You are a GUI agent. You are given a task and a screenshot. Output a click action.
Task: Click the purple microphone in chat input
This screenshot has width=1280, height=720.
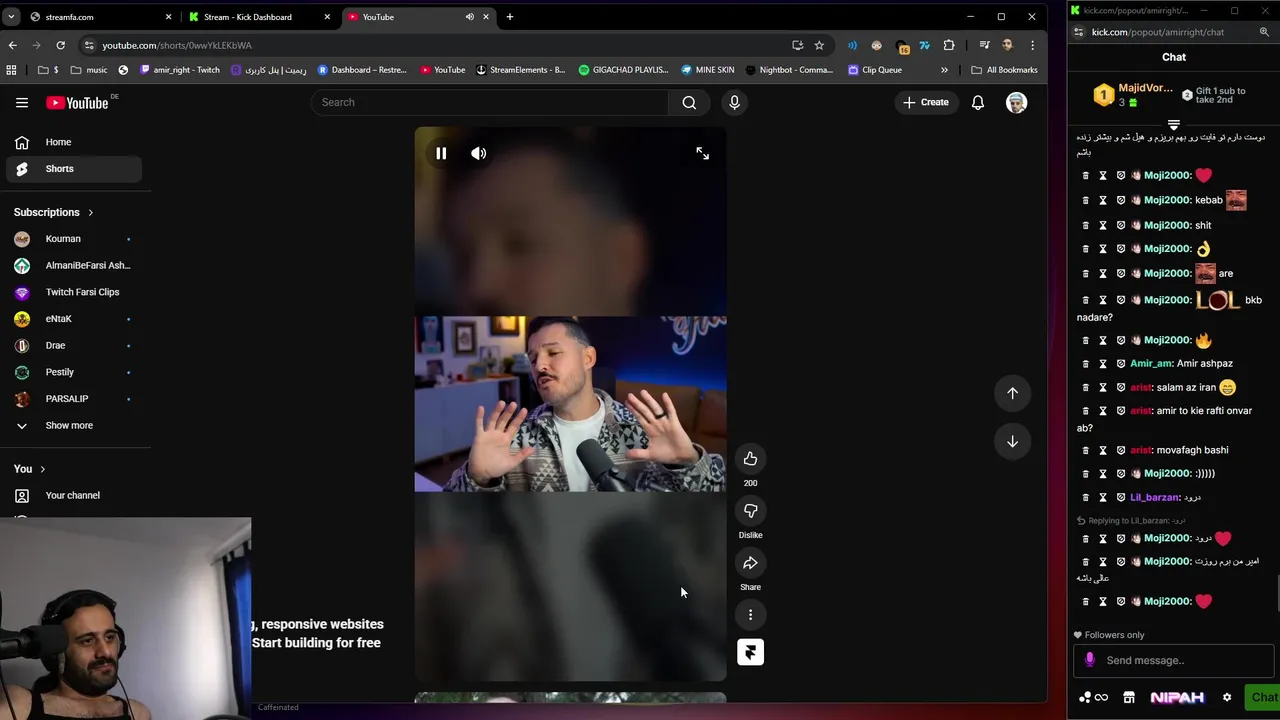[1090, 660]
